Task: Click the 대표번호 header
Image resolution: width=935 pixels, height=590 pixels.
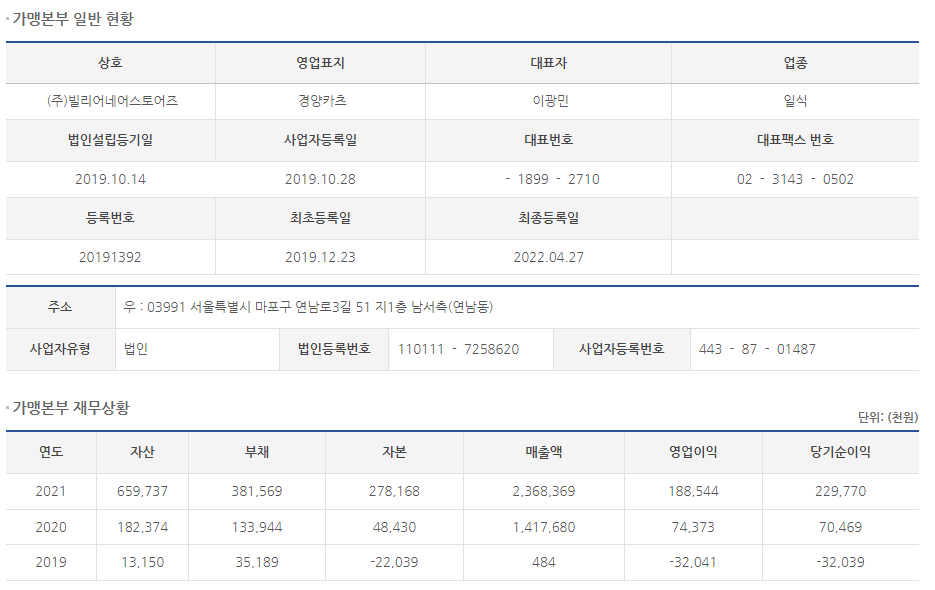Action: click(x=549, y=140)
